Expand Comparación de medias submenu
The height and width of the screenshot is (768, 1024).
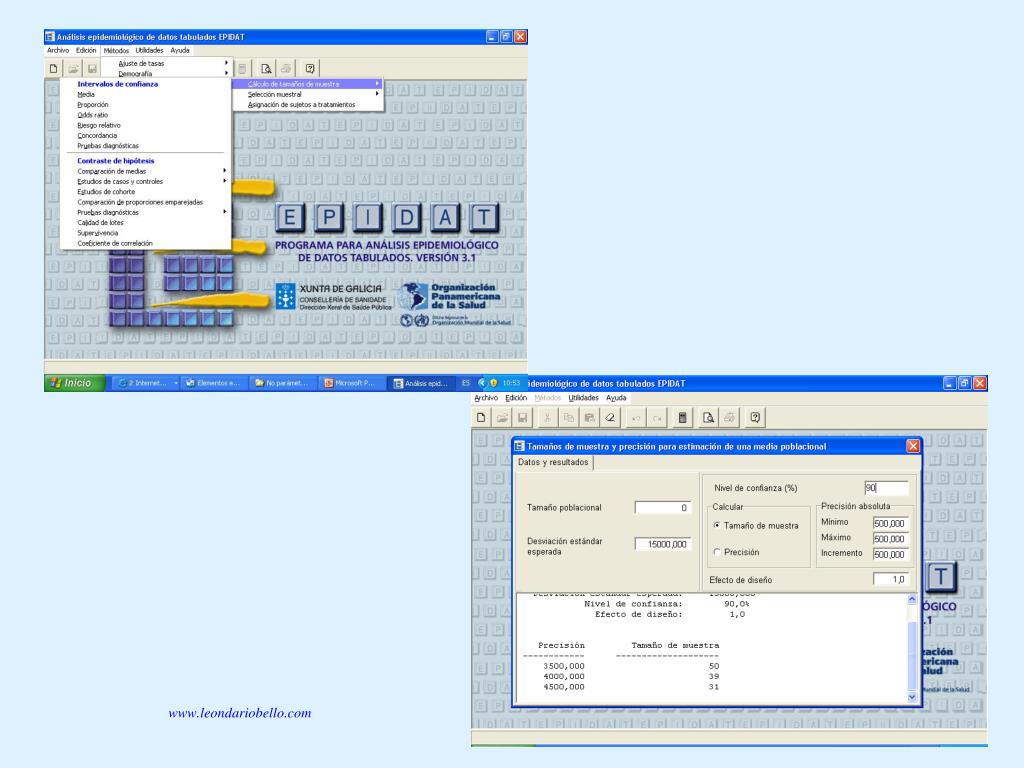coord(145,171)
